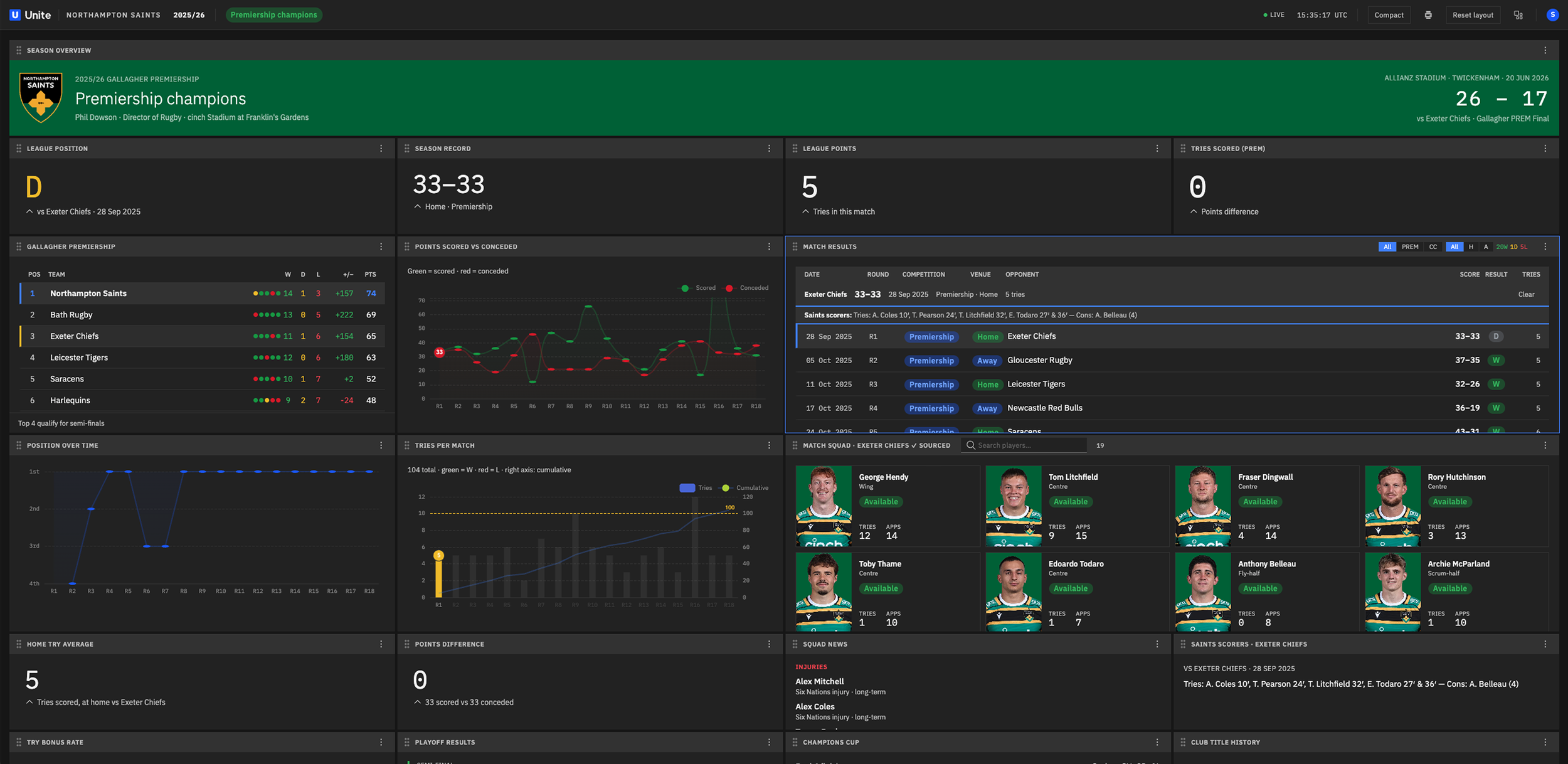Select venue filter All in Match Results

point(1454,247)
